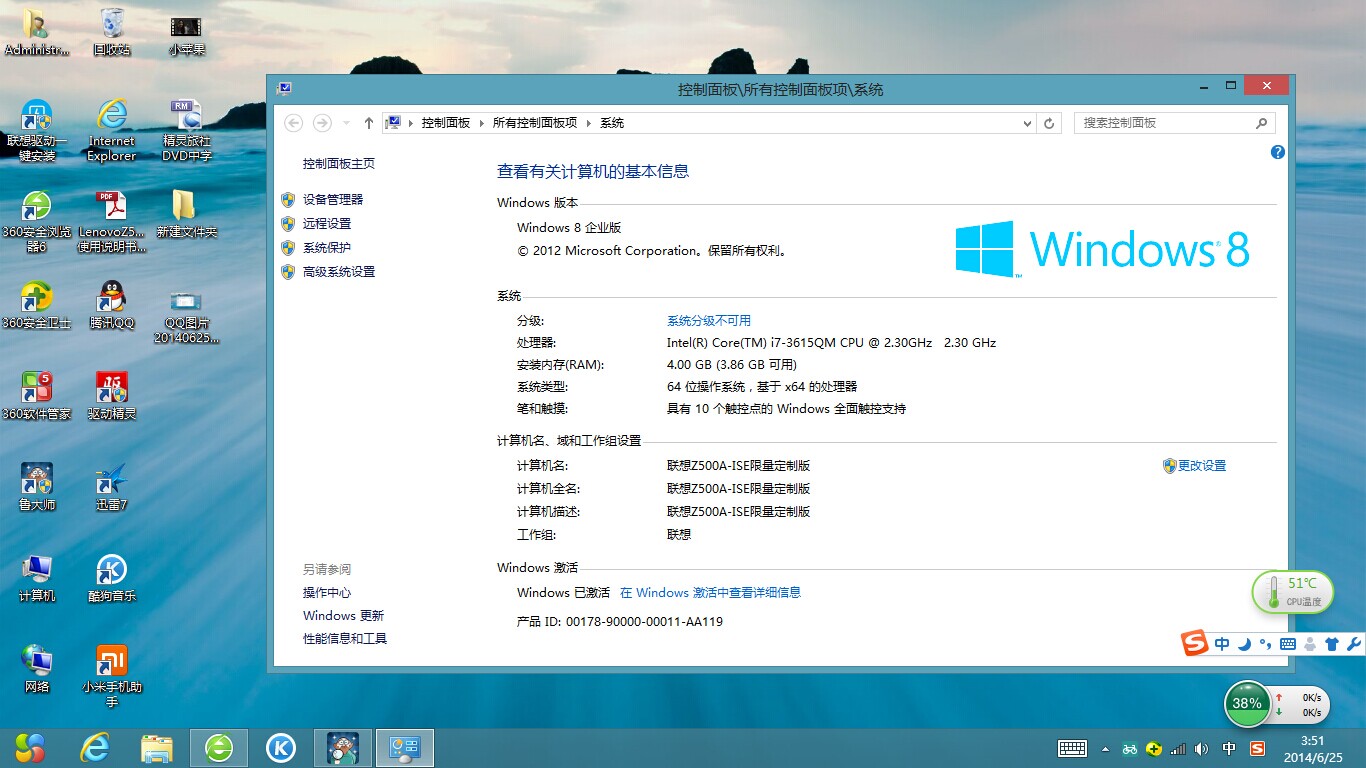Image resolution: width=1366 pixels, height=768 pixels.
Task: Click the Sogou S logo on IME bar
Action: [1195, 643]
